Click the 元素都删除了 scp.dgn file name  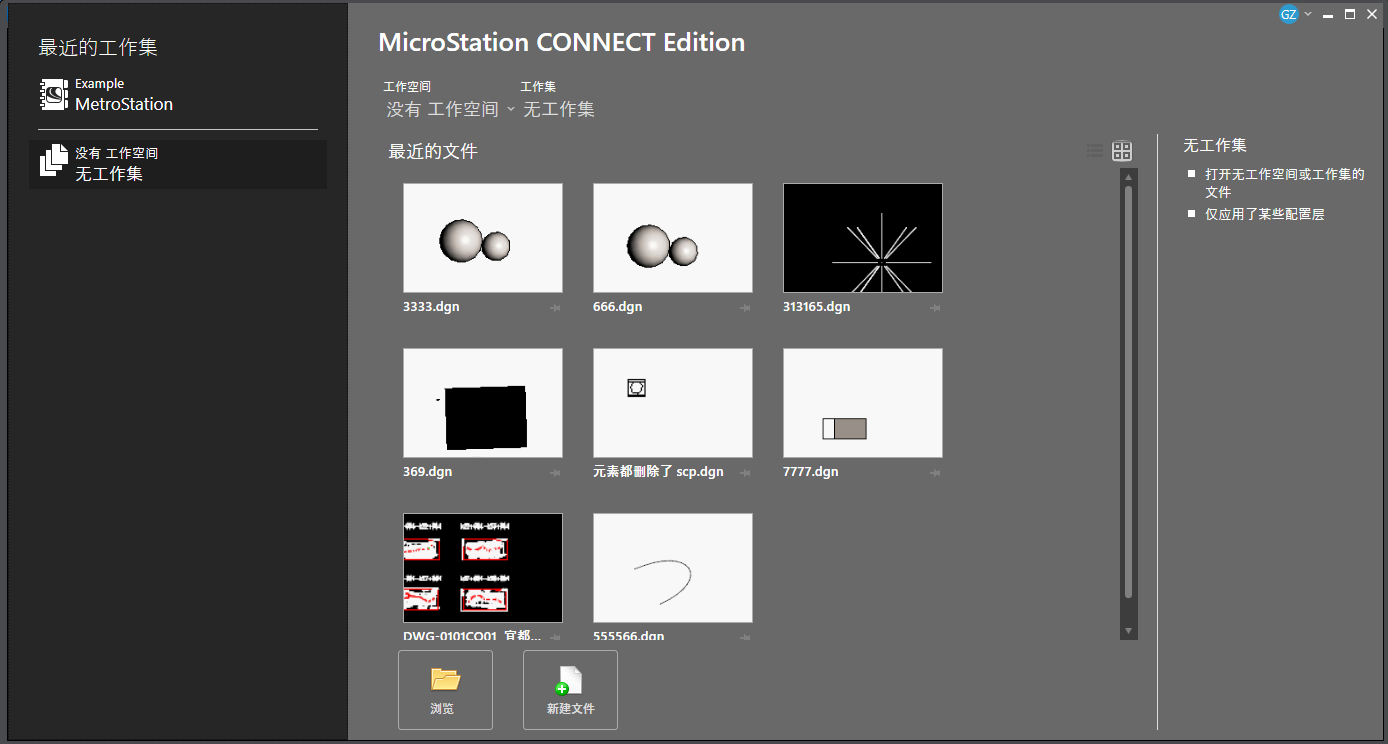coord(658,472)
